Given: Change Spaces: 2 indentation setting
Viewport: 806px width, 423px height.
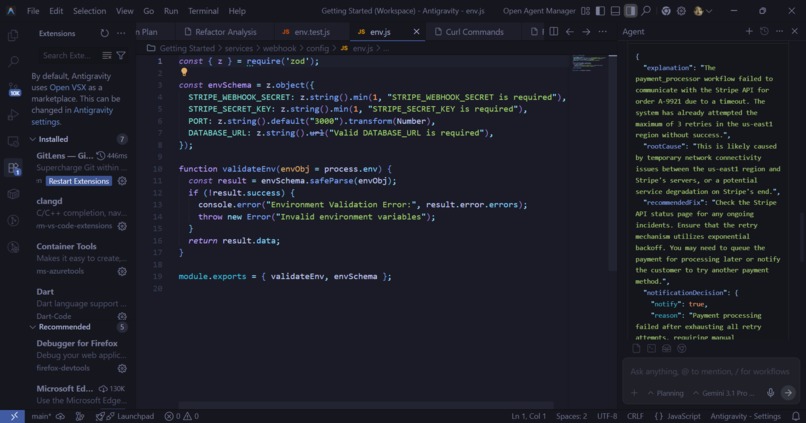Looking at the screenshot, I should point(571,416).
